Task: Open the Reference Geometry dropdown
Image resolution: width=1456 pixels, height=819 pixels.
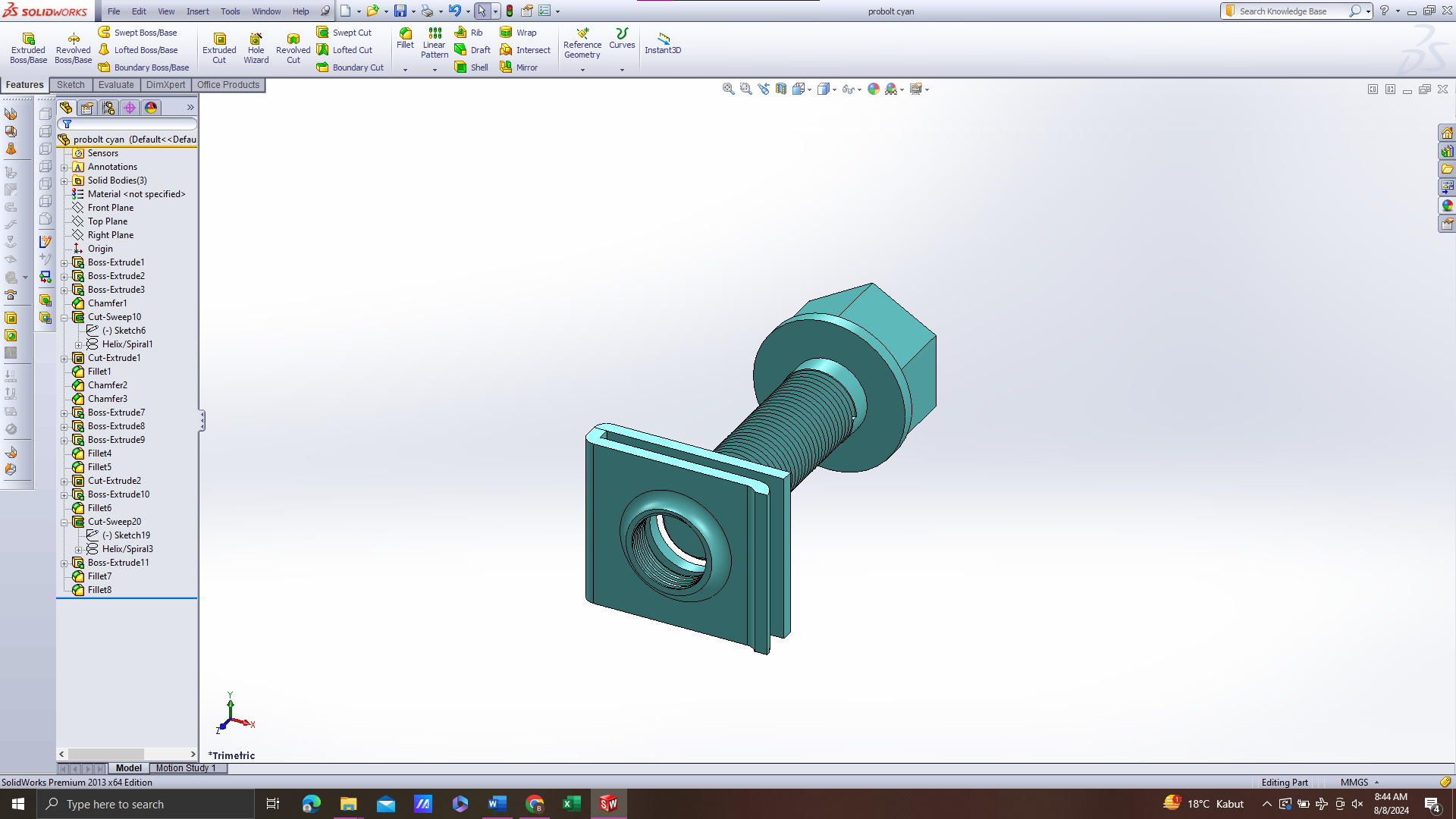Action: pos(582,70)
